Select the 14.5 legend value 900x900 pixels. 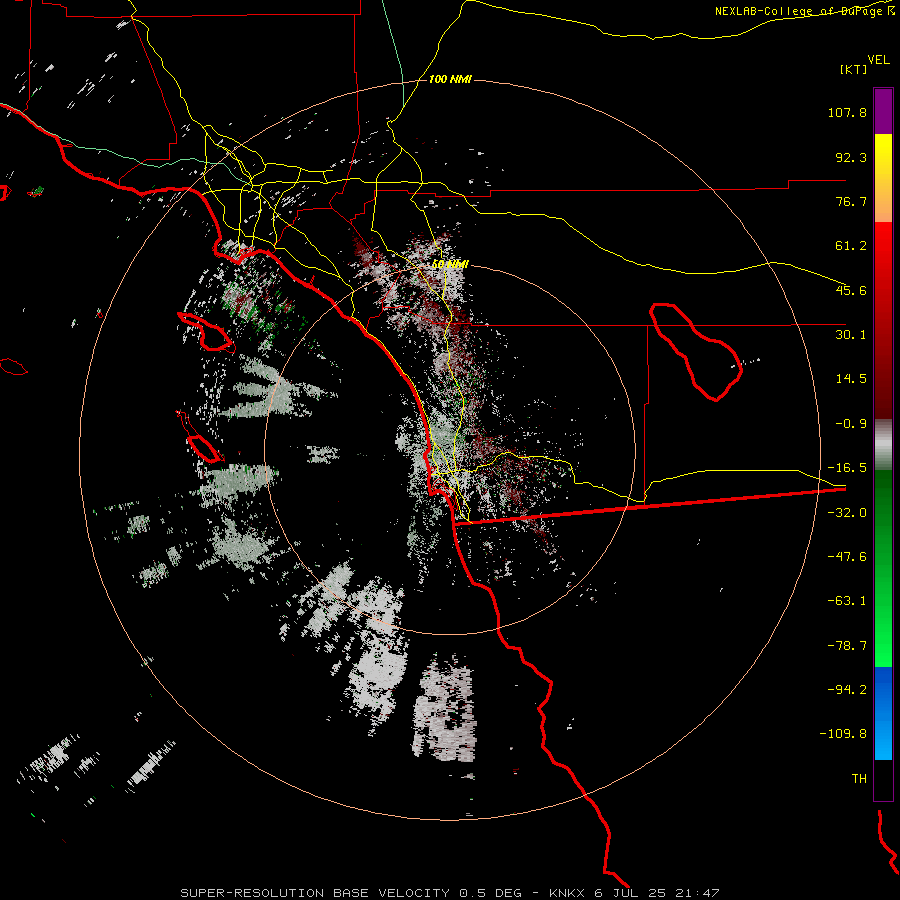tap(851, 379)
